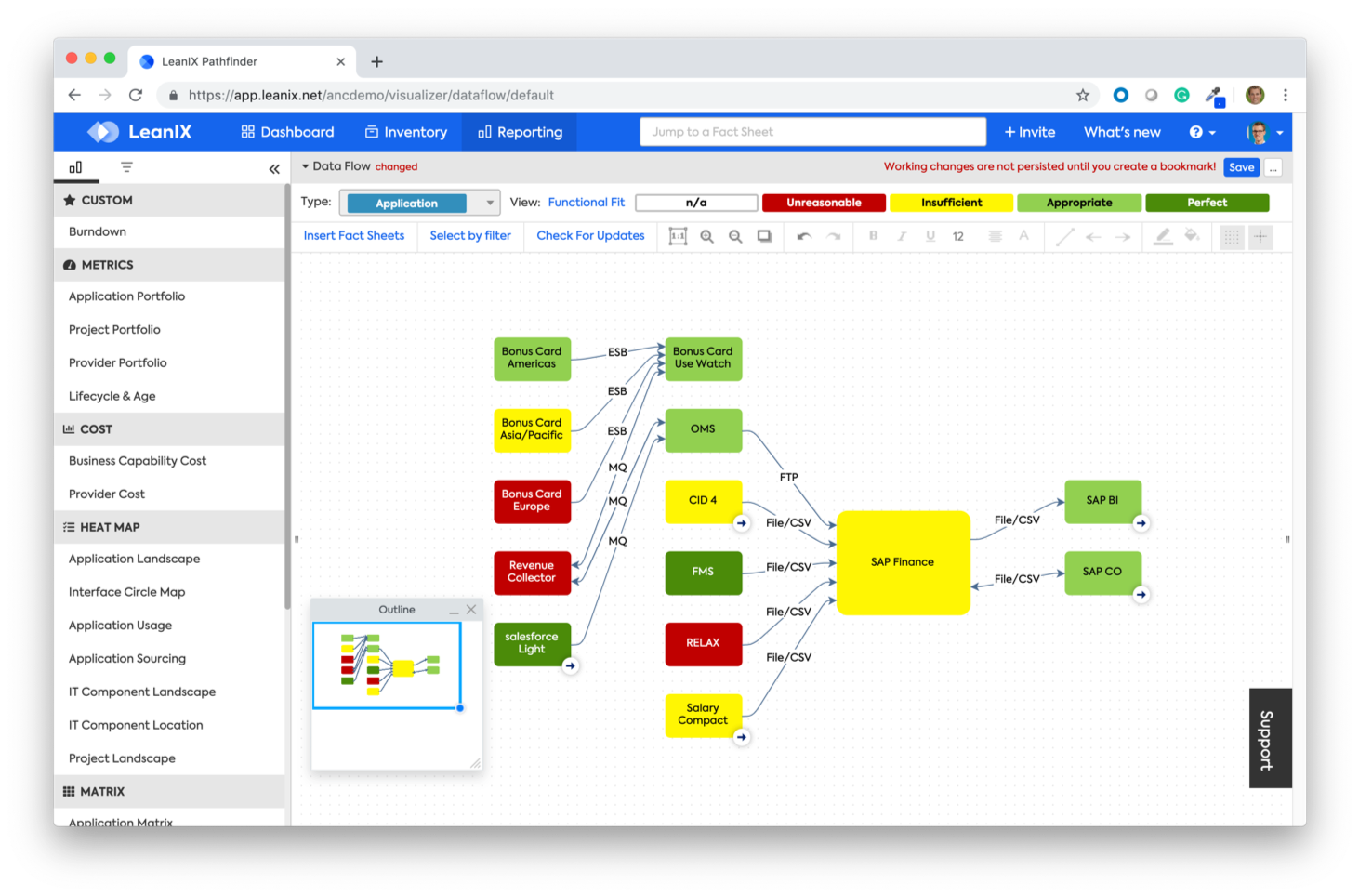
Task: Select the Zoom In magnifier tool
Action: coord(707,236)
